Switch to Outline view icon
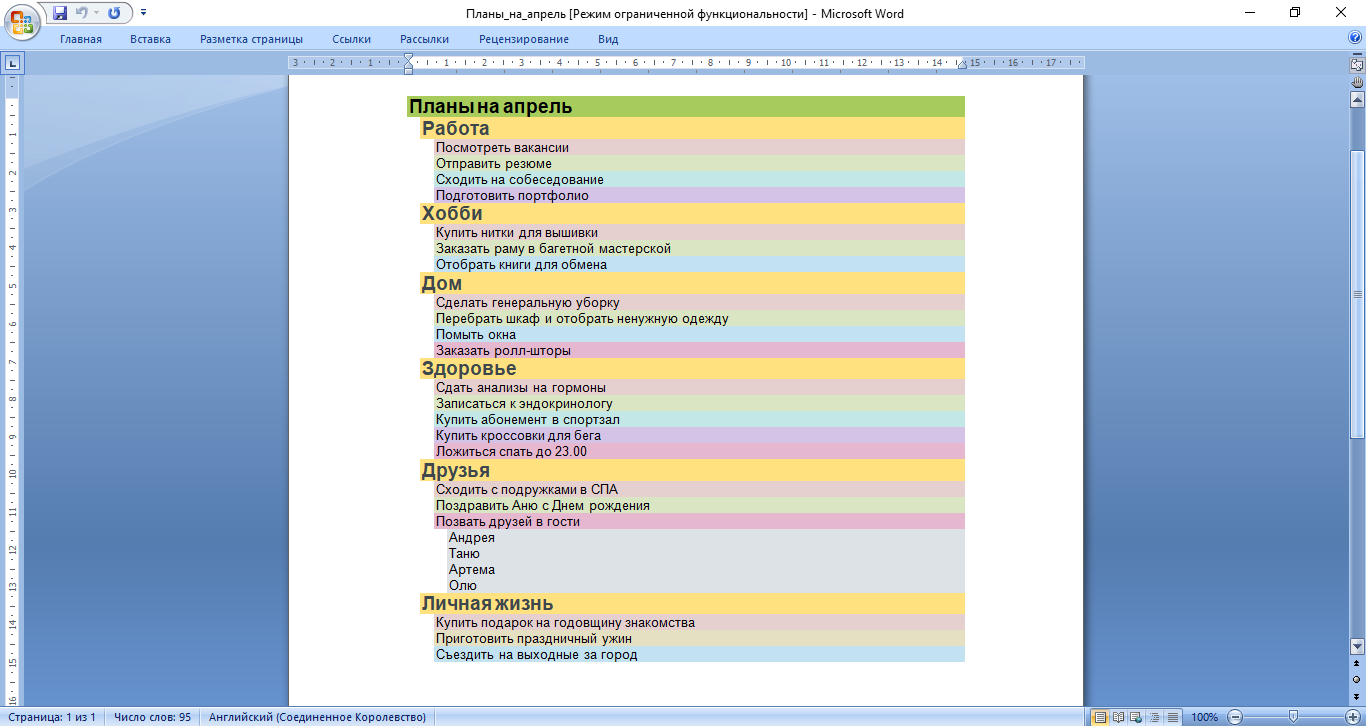 coord(1153,717)
